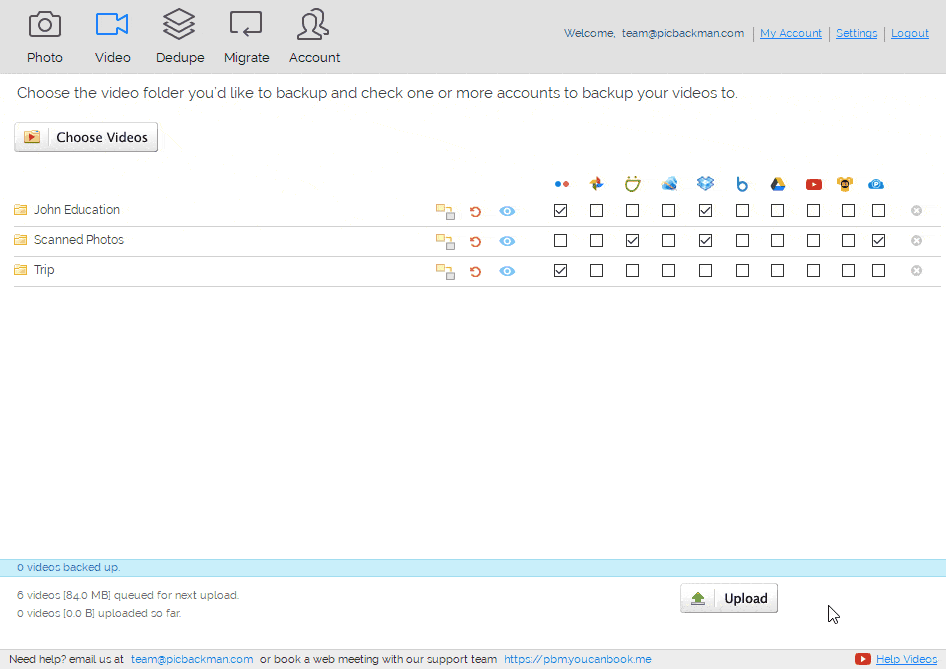Click the Dropbox service icon
This screenshot has height=669, width=946.
(706, 184)
